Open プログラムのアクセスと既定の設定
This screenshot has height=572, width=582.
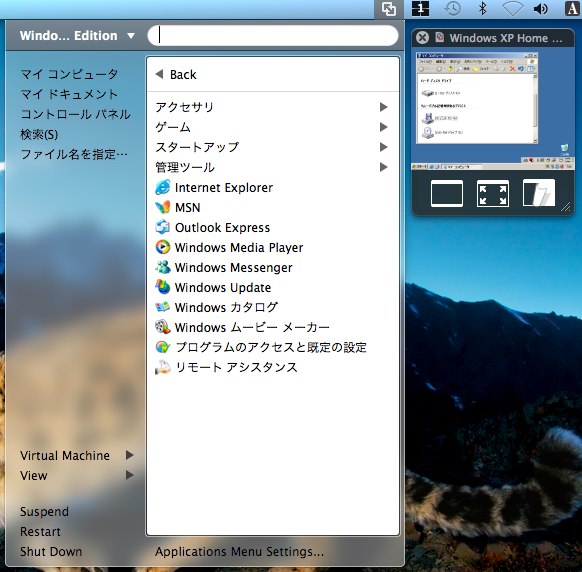point(261,347)
